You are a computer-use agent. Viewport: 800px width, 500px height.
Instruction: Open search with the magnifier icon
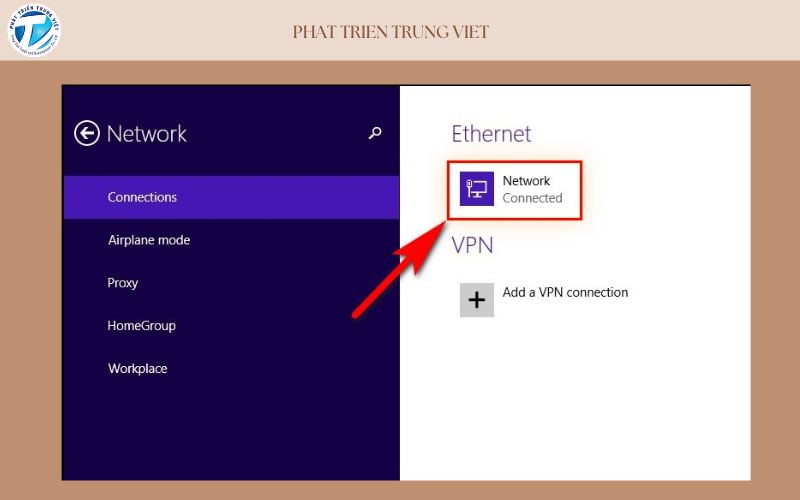375,132
